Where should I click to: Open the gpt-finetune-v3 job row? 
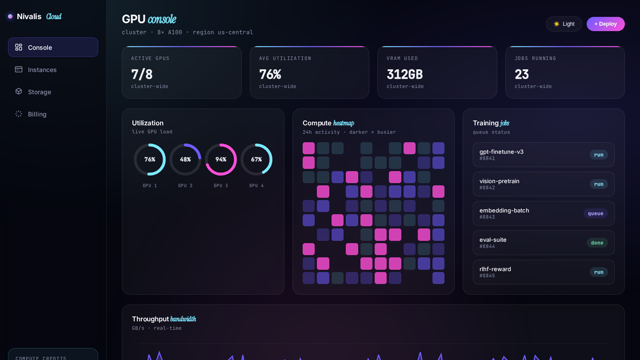pyautogui.click(x=543, y=155)
